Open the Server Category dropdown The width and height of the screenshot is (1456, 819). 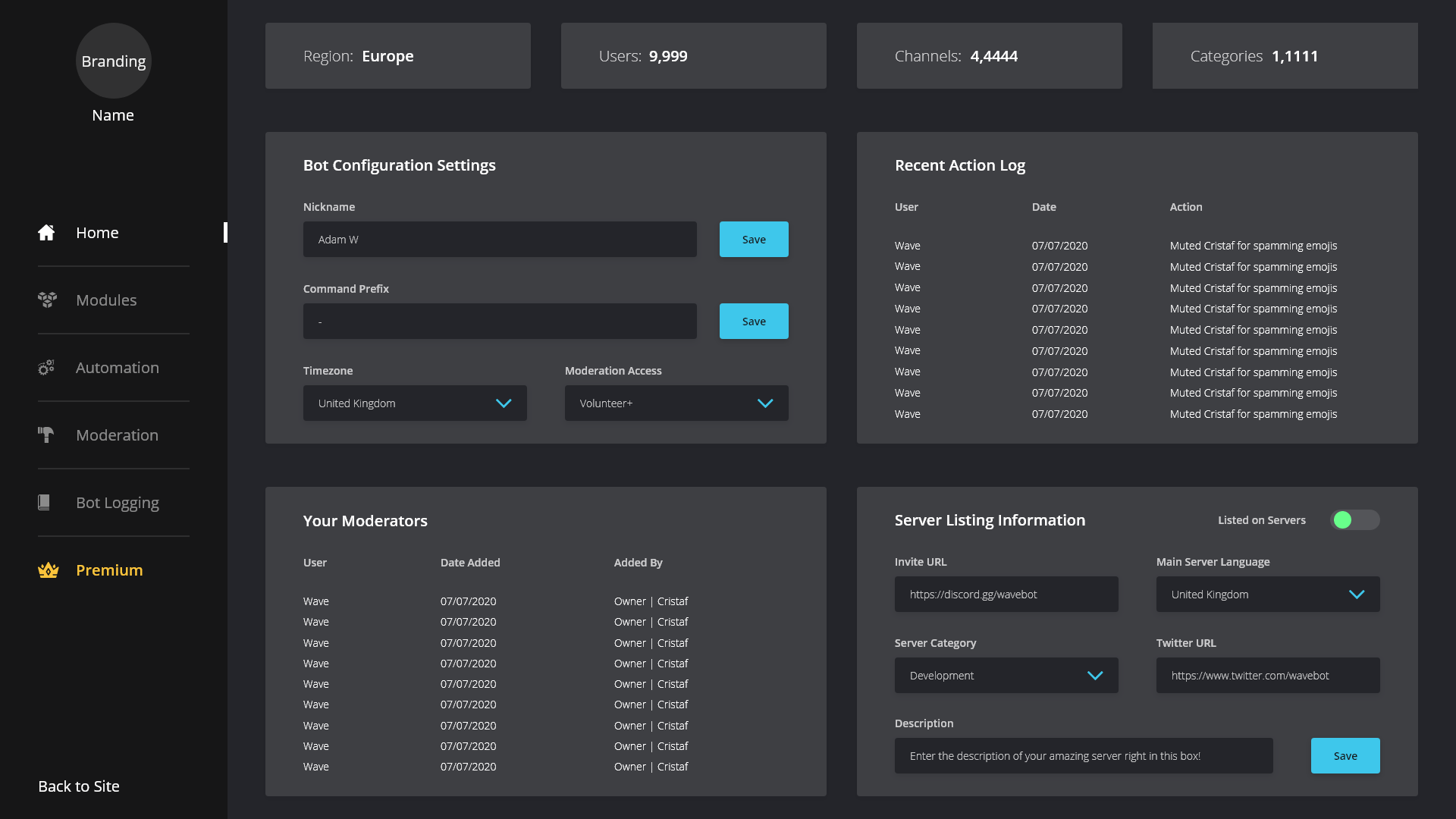(x=1095, y=675)
